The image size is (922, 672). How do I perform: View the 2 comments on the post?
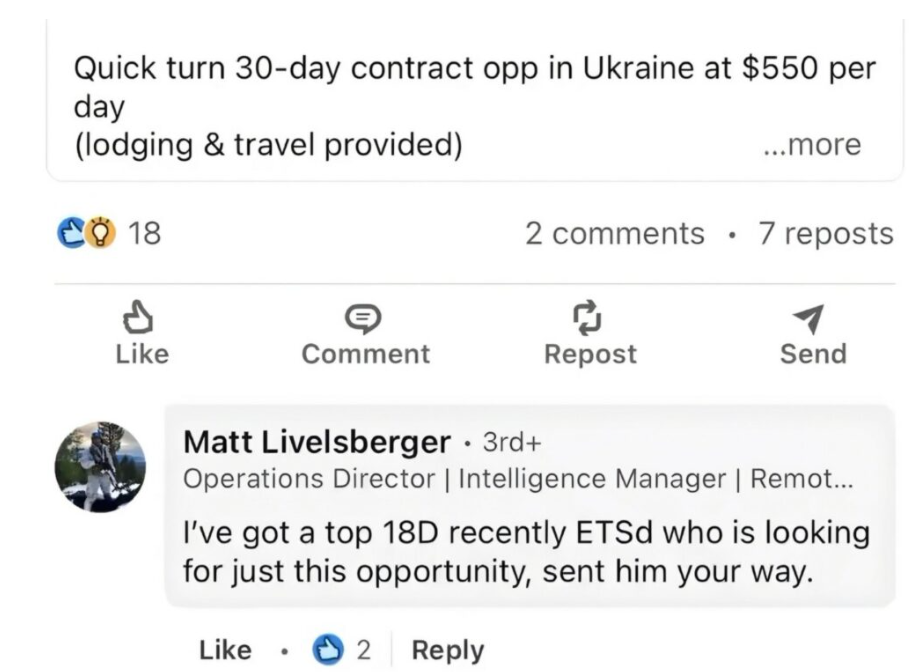coord(614,234)
